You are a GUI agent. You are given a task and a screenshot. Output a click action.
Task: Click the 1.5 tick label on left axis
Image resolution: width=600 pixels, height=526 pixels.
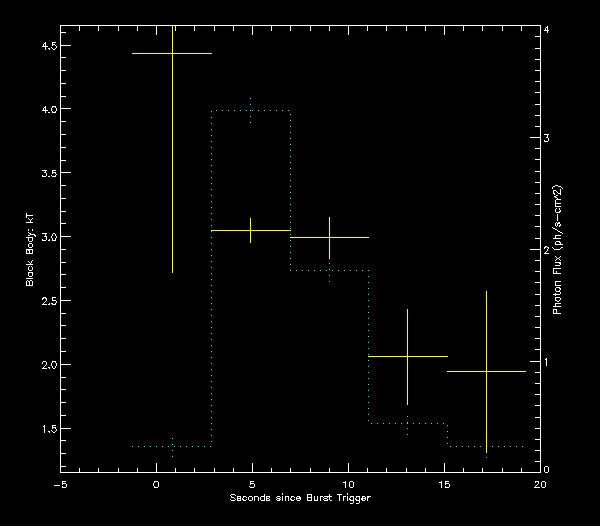[x=44, y=428]
